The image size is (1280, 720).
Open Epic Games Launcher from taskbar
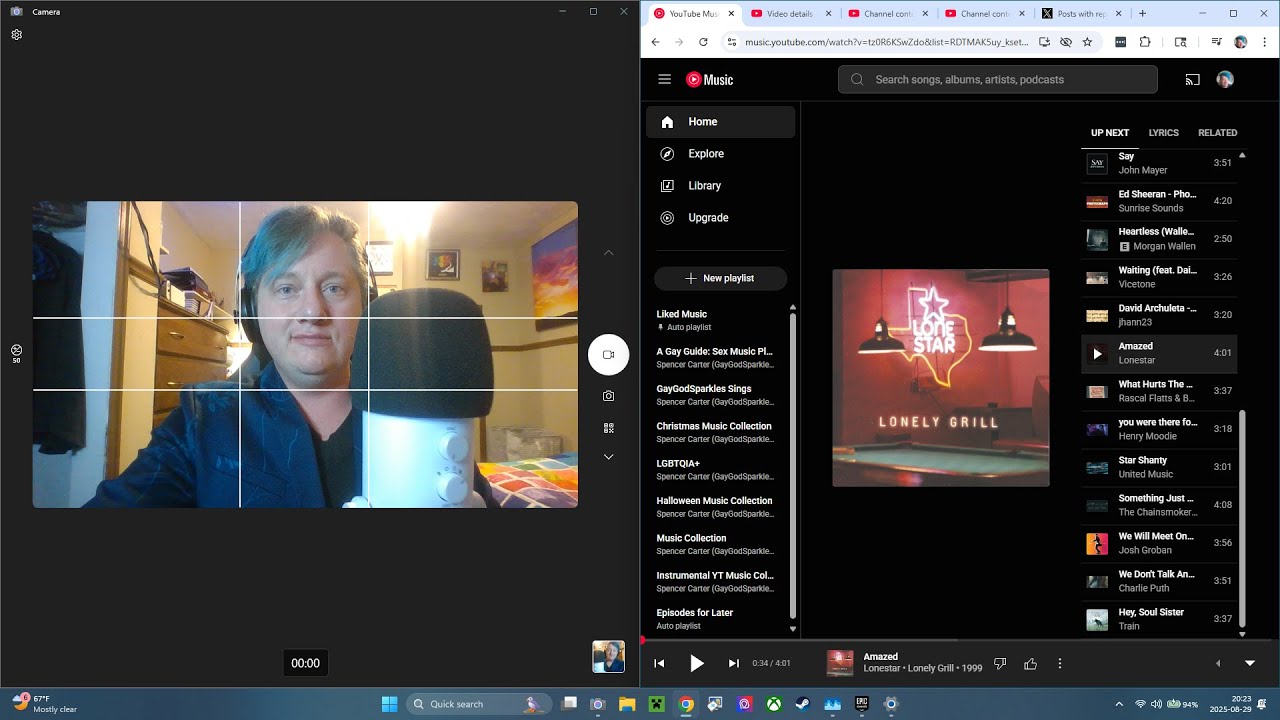pyautogui.click(x=862, y=704)
